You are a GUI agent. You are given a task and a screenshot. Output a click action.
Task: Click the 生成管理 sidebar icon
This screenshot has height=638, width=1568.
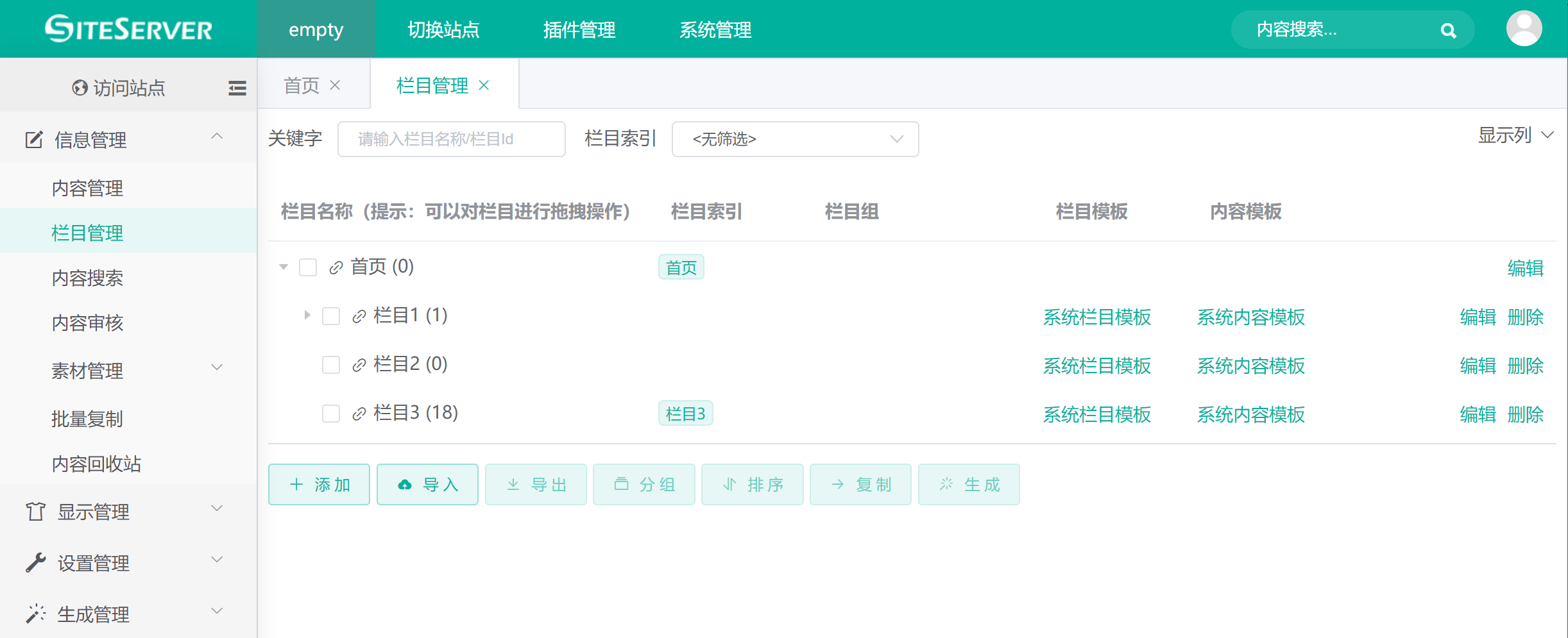pyautogui.click(x=35, y=614)
